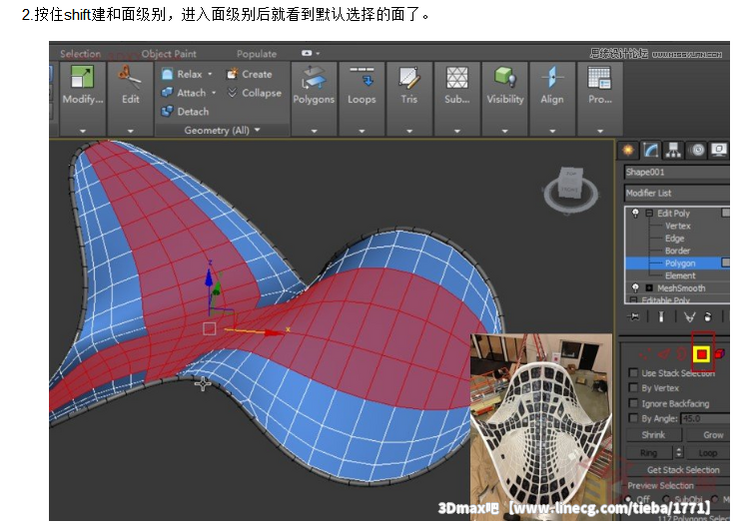Enable the Ignore Backfacing checkbox
The height and width of the screenshot is (527, 750).
[633, 403]
